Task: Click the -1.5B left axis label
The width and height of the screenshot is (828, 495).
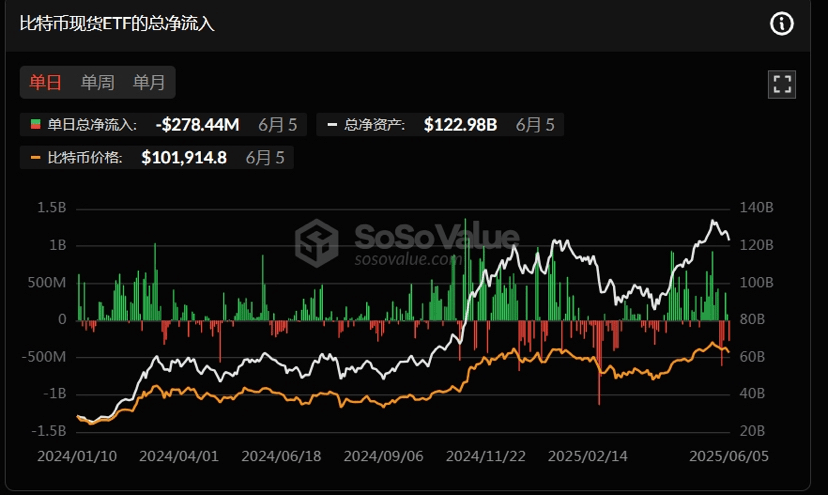Action: tap(49, 431)
